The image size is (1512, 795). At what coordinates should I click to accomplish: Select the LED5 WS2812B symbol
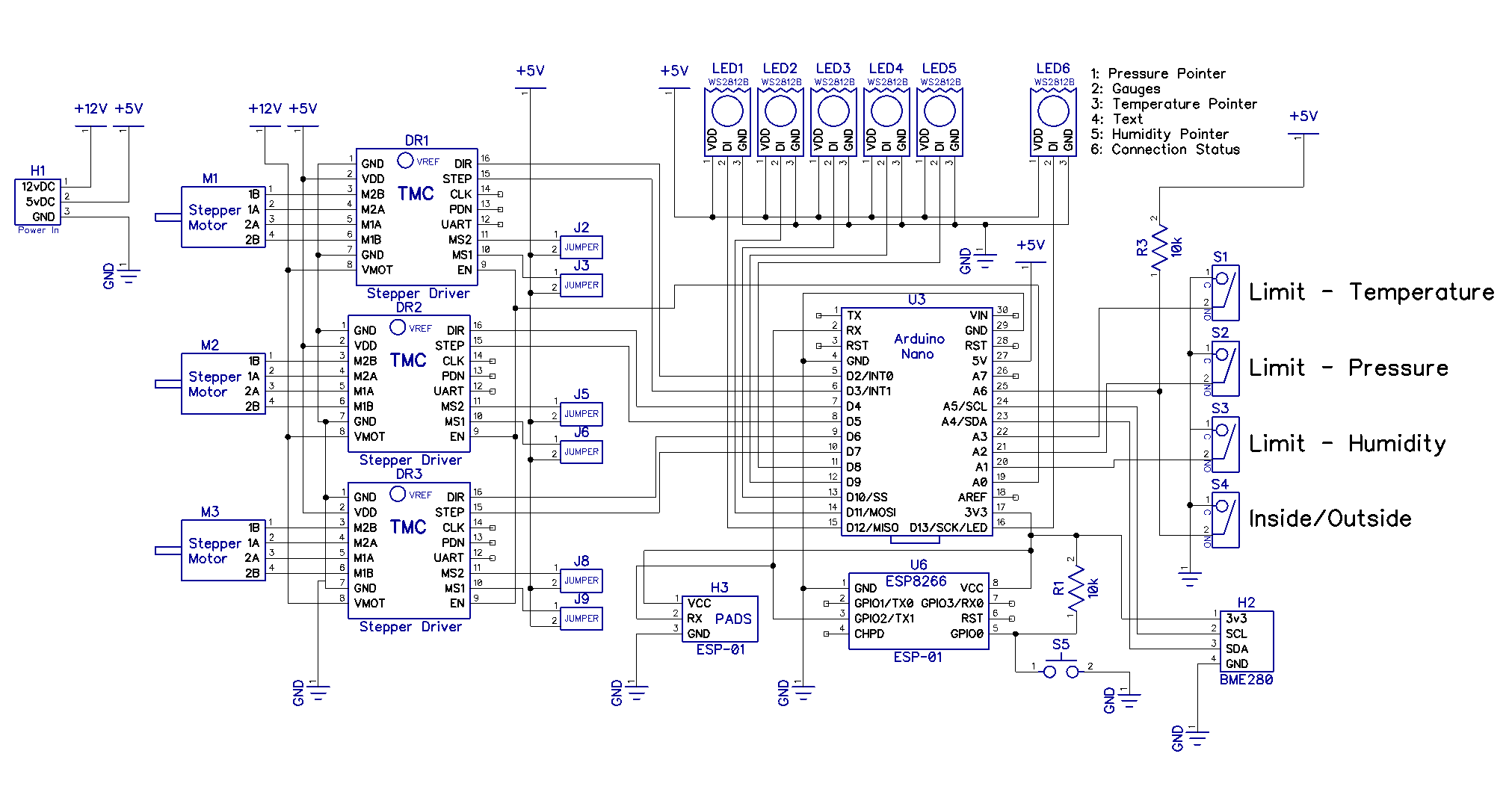939,122
